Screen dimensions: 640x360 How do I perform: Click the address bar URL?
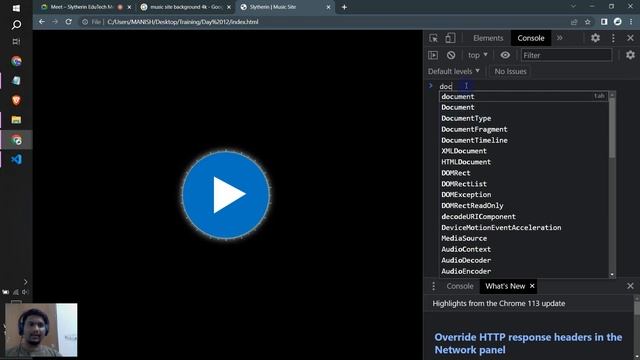coord(182,22)
